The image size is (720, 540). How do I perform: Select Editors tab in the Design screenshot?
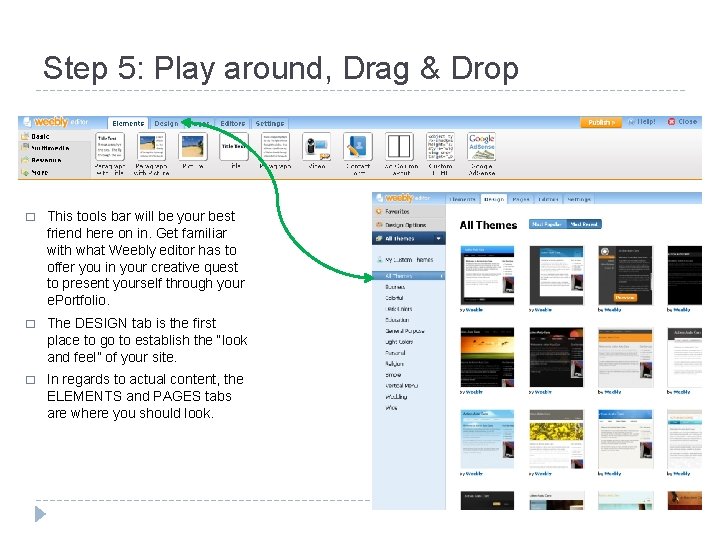pyautogui.click(x=548, y=199)
